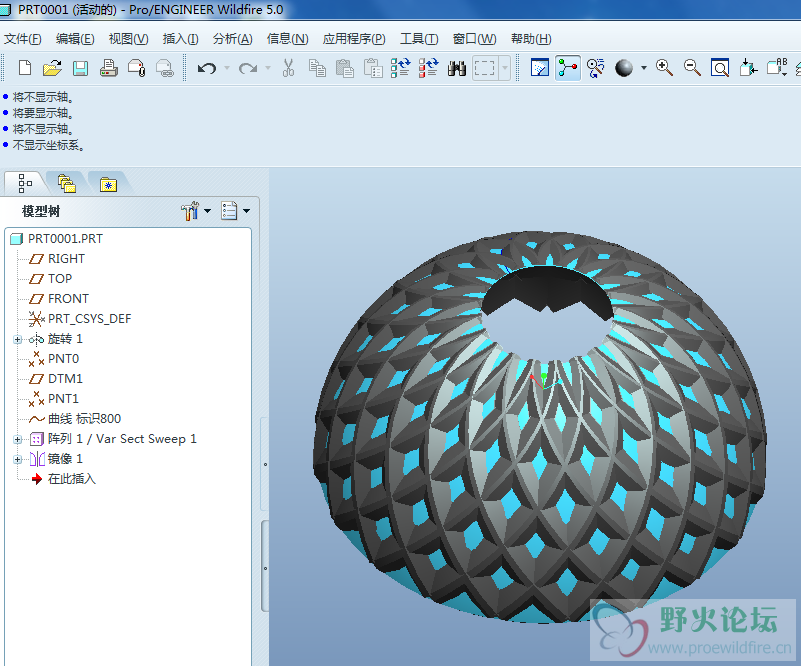Open the 插入(I) menu
Screen dimensions: 801x666
180,39
